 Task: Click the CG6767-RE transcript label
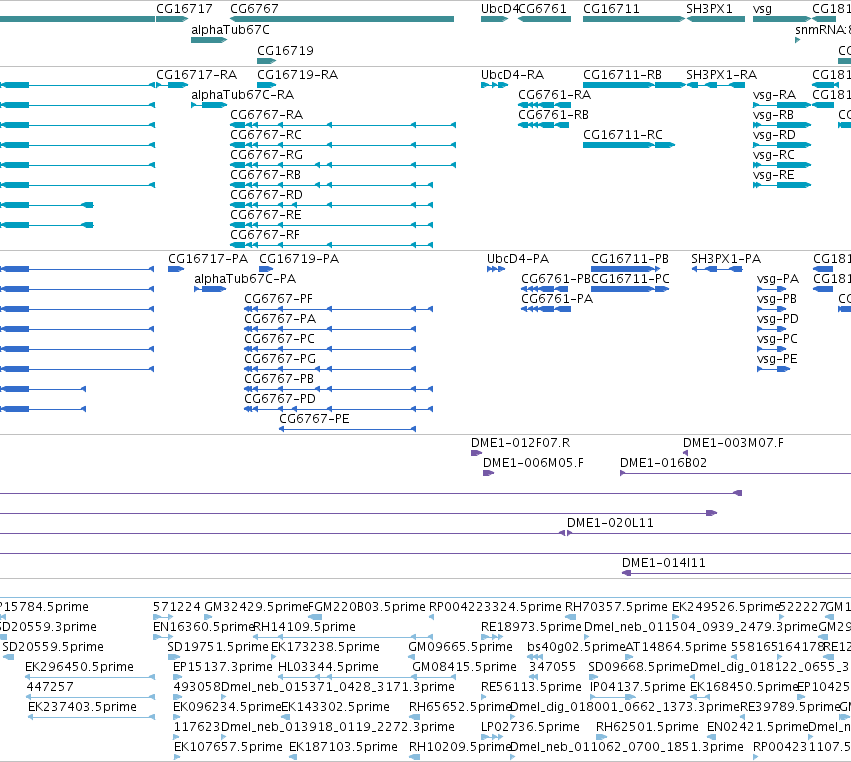tap(265, 215)
